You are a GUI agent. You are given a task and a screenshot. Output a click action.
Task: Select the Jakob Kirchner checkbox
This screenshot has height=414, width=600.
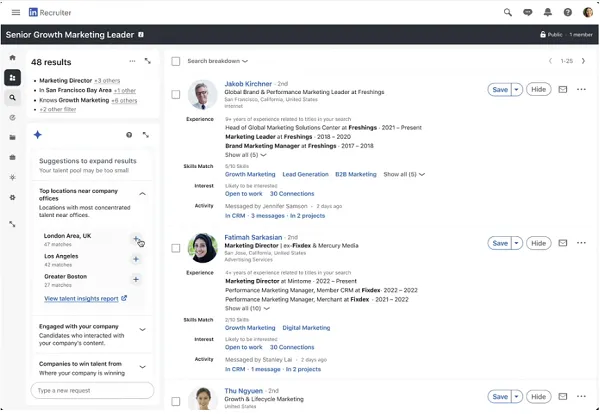pyautogui.click(x=176, y=95)
